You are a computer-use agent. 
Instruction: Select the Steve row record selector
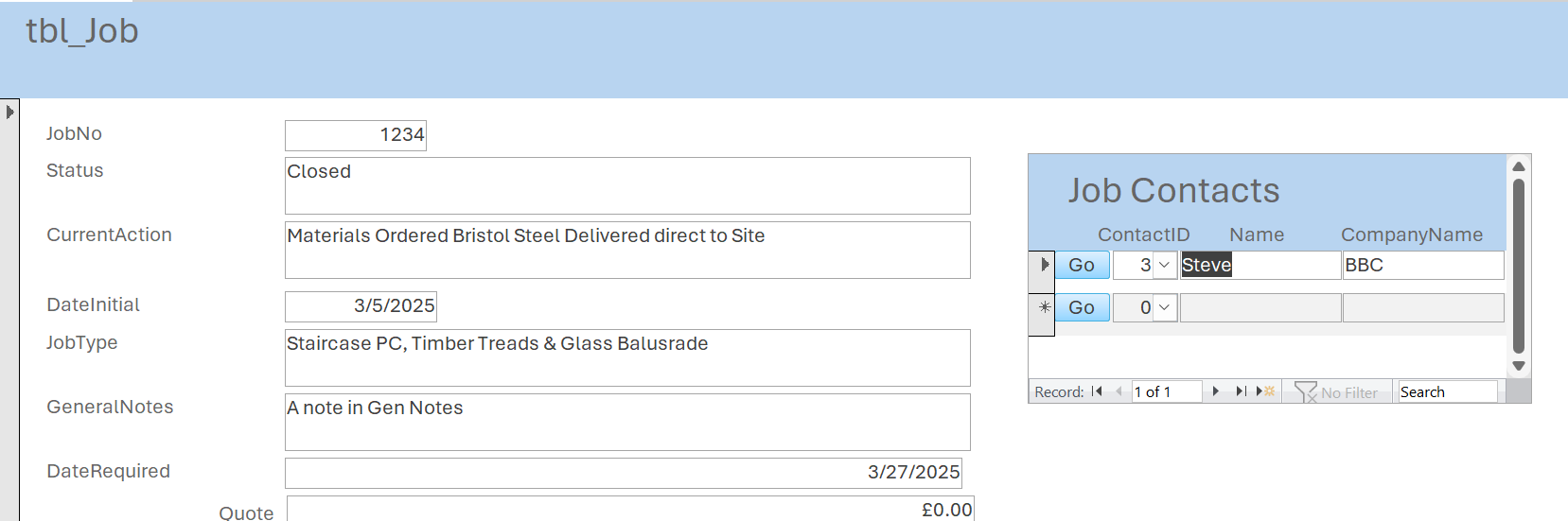1042,265
